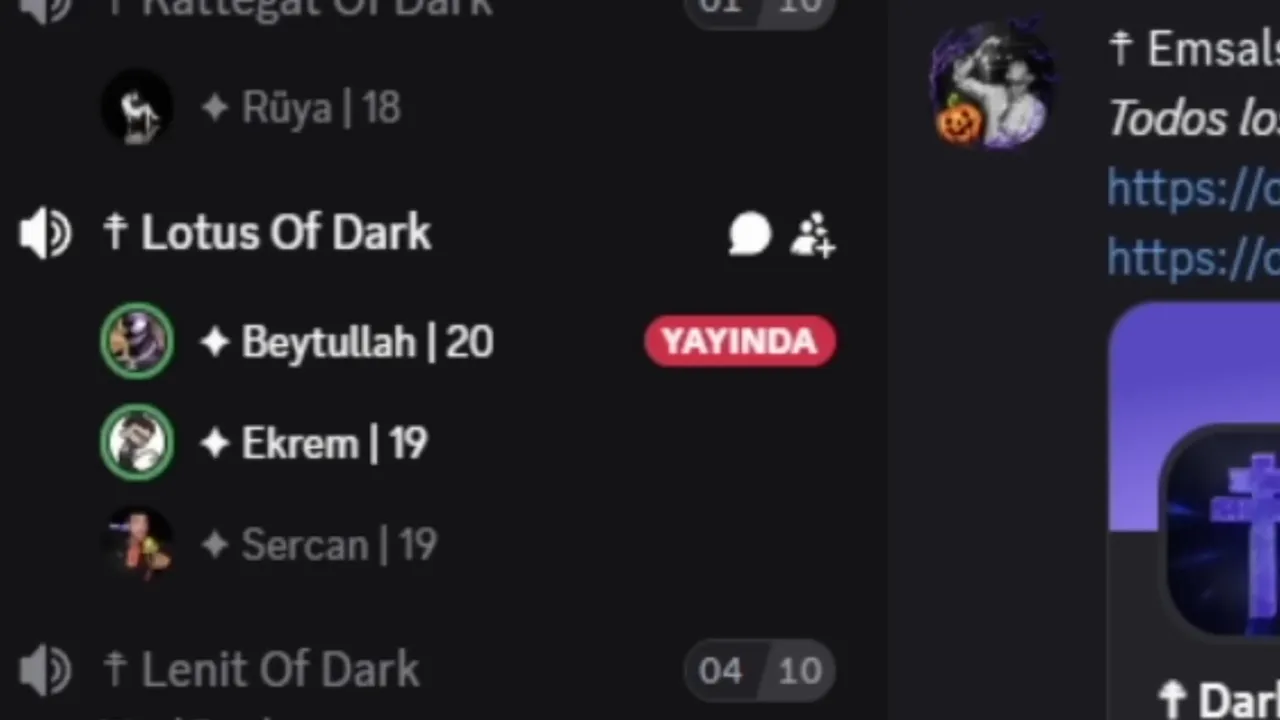Click the speaker icon beside Lenit Of Dark
The image size is (1280, 720).
pyautogui.click(x=45, y=670)
